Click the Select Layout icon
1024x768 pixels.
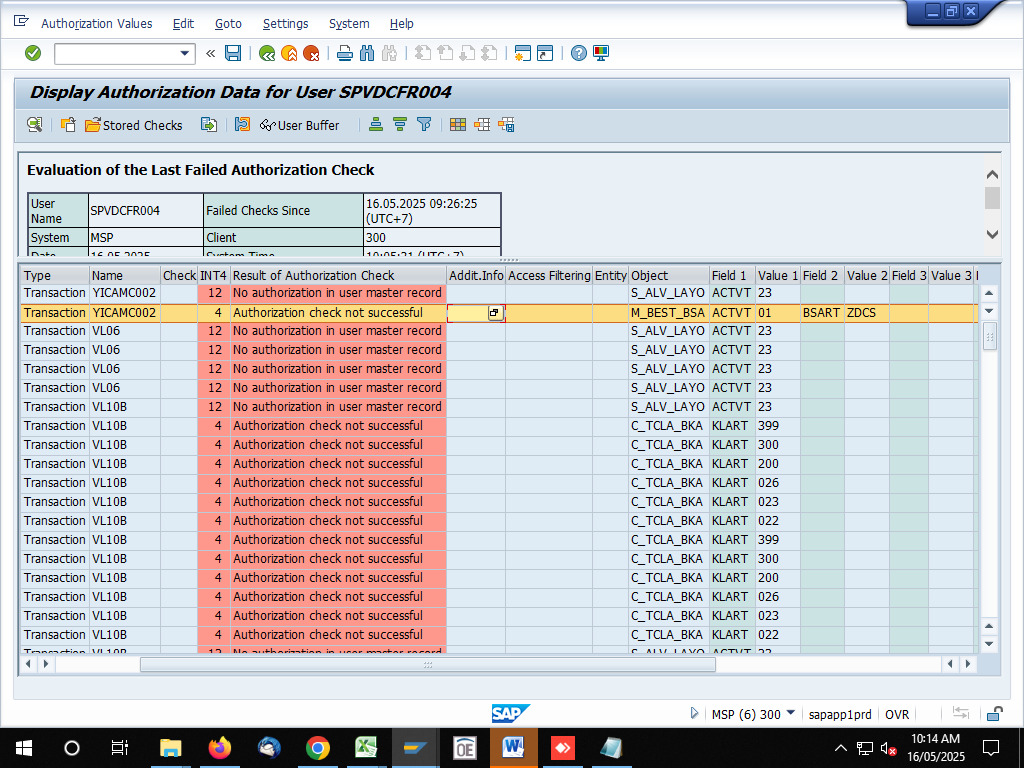click(482, 125)
